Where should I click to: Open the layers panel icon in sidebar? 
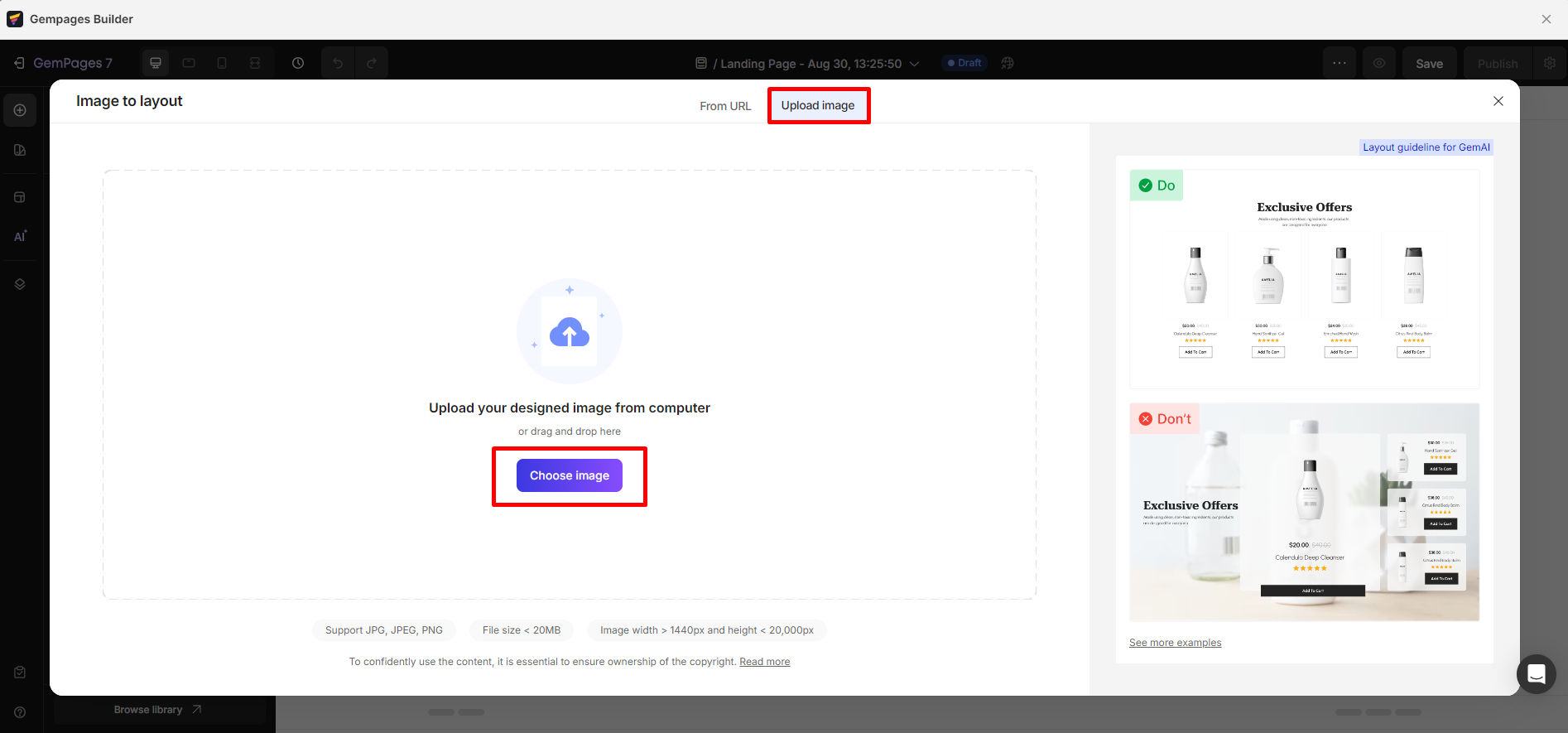[20, 284]
